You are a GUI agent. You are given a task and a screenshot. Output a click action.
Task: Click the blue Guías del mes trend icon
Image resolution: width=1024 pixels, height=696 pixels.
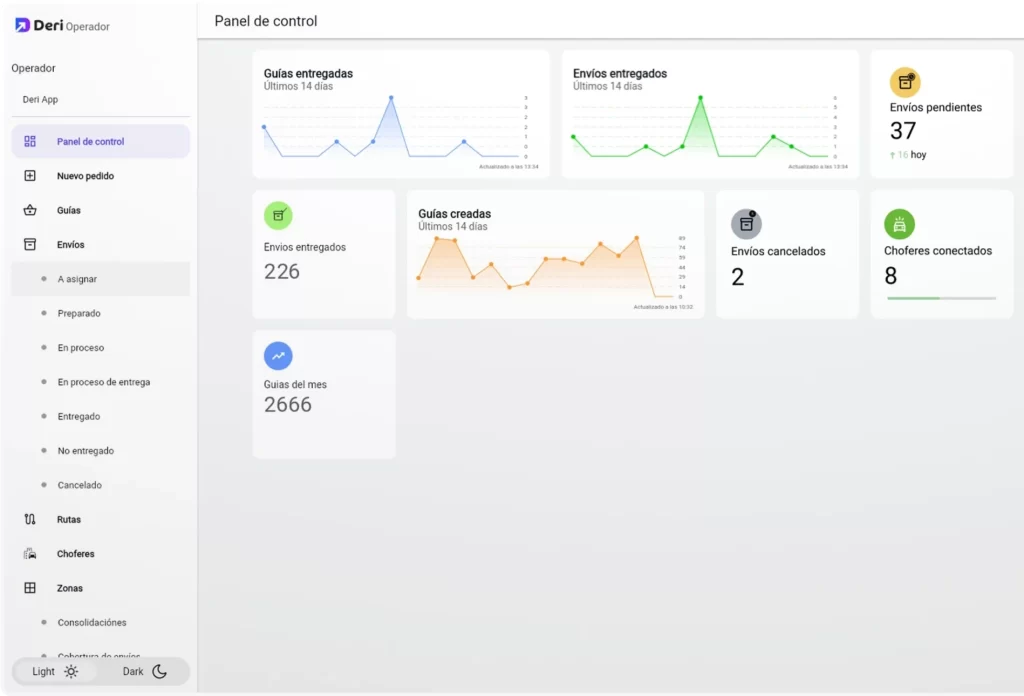click(278, 355)
